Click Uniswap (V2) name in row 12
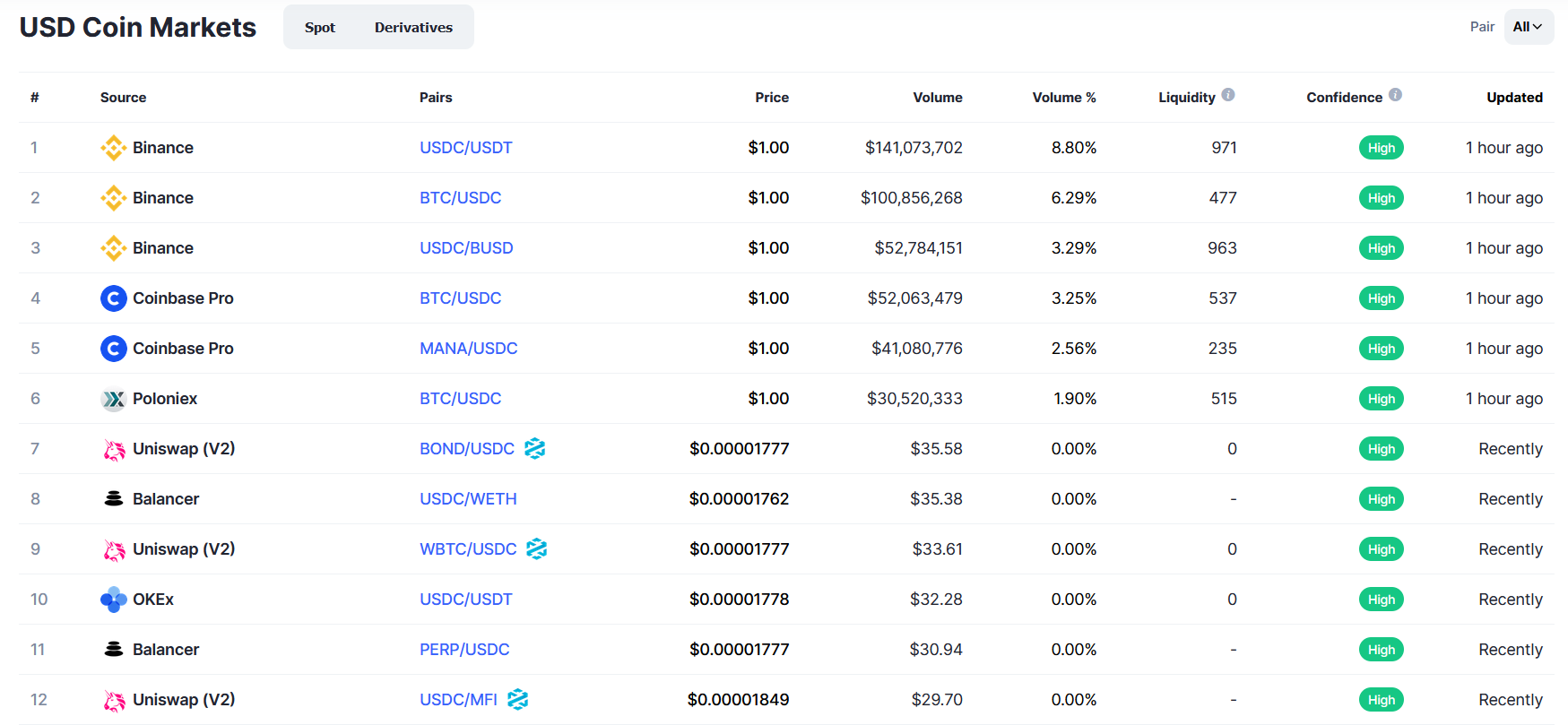1568x725 pixels. point(184,700)
